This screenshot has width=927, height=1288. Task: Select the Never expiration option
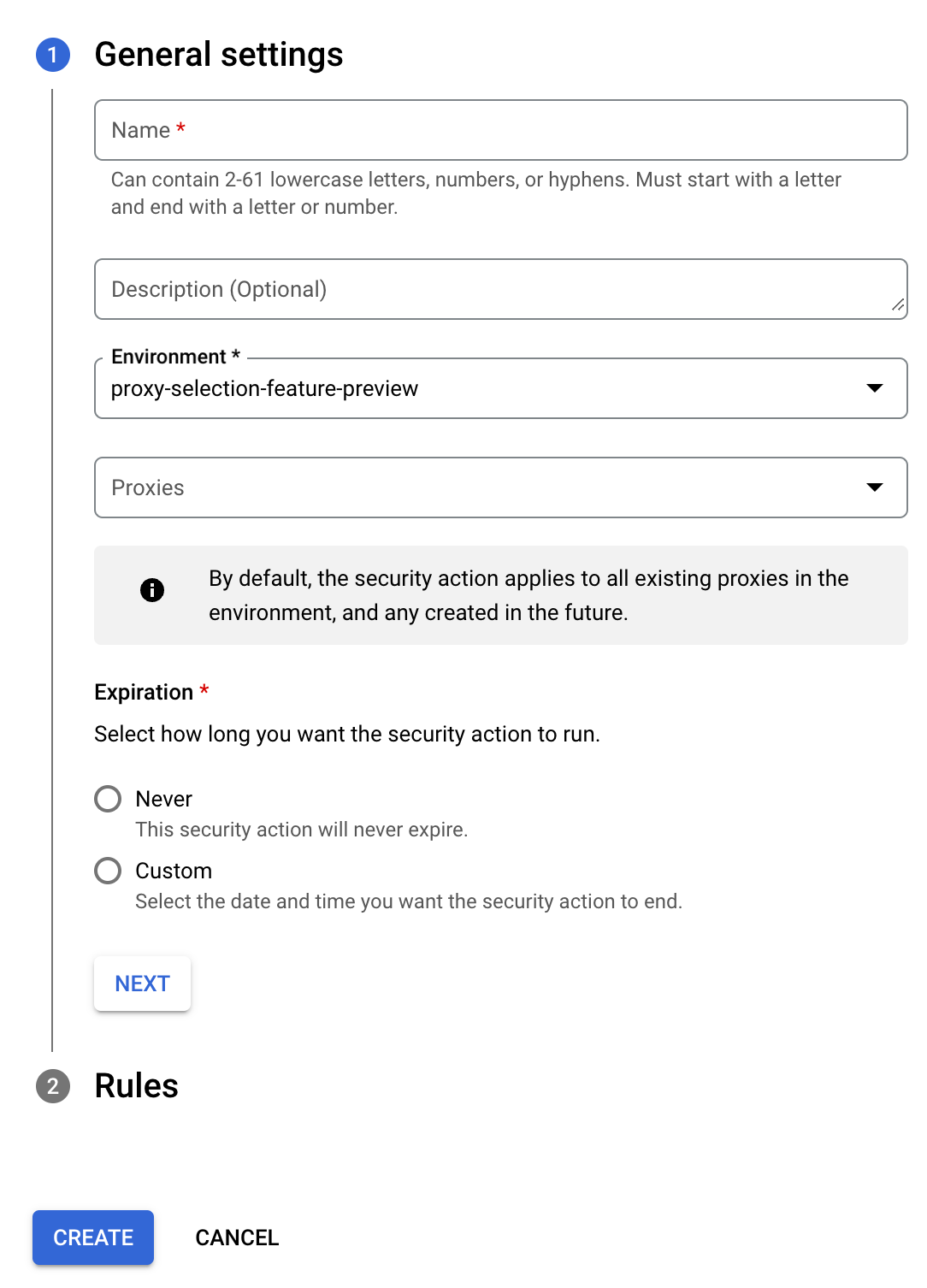click(108, 799)
